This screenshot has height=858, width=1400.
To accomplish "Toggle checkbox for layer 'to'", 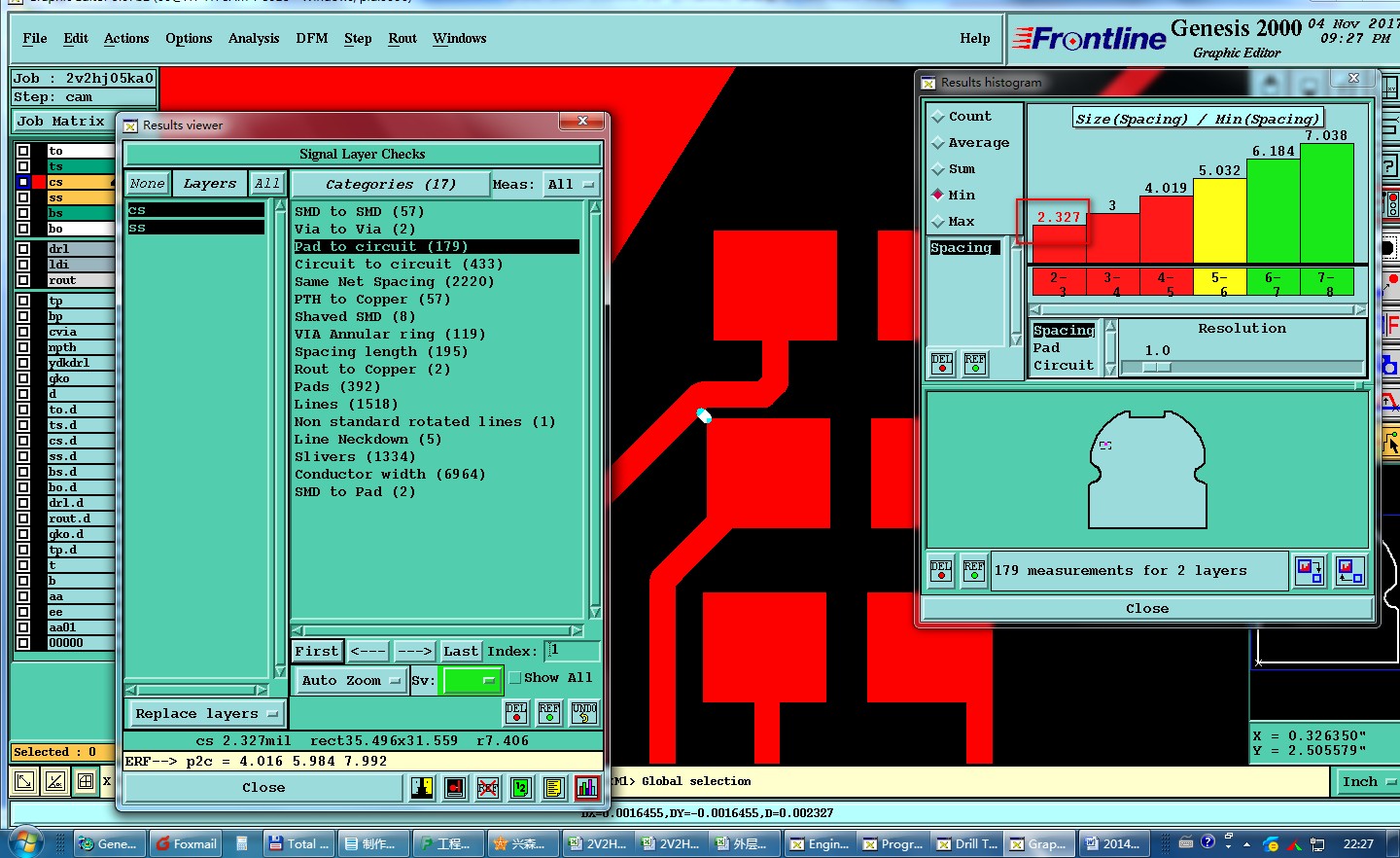I will (x=23, y=151).
